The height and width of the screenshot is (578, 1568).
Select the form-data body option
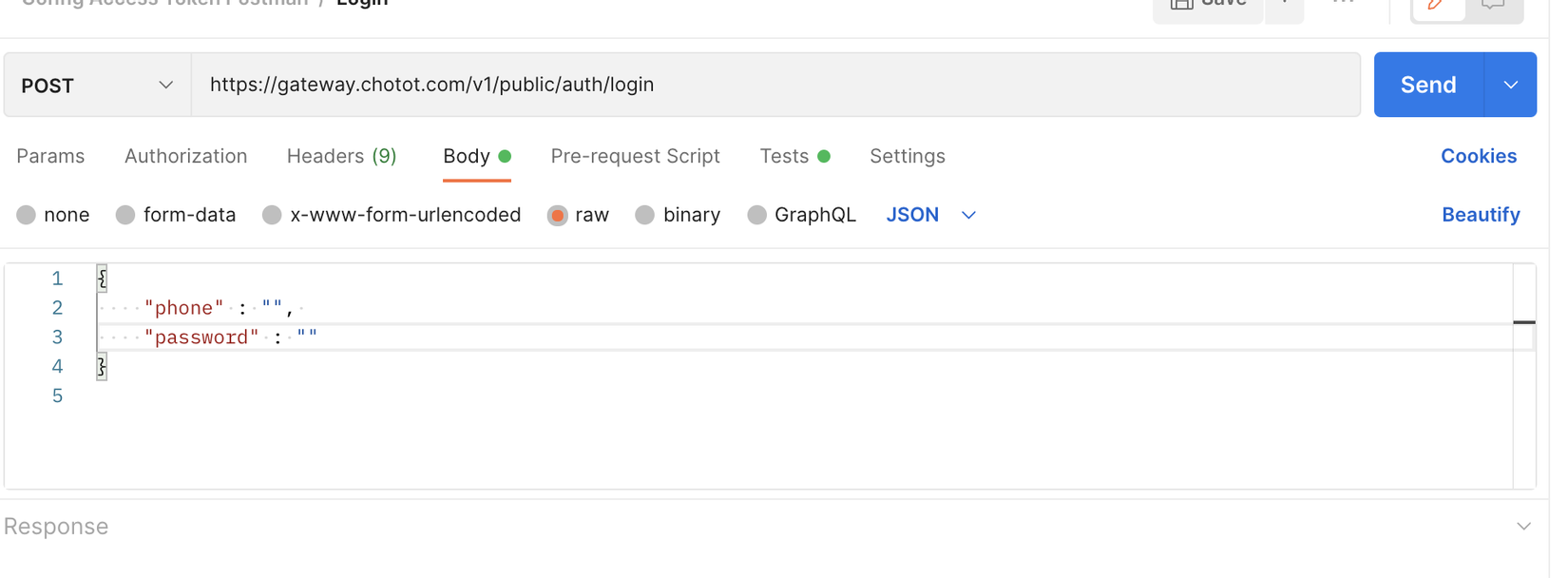coord(125,215)
